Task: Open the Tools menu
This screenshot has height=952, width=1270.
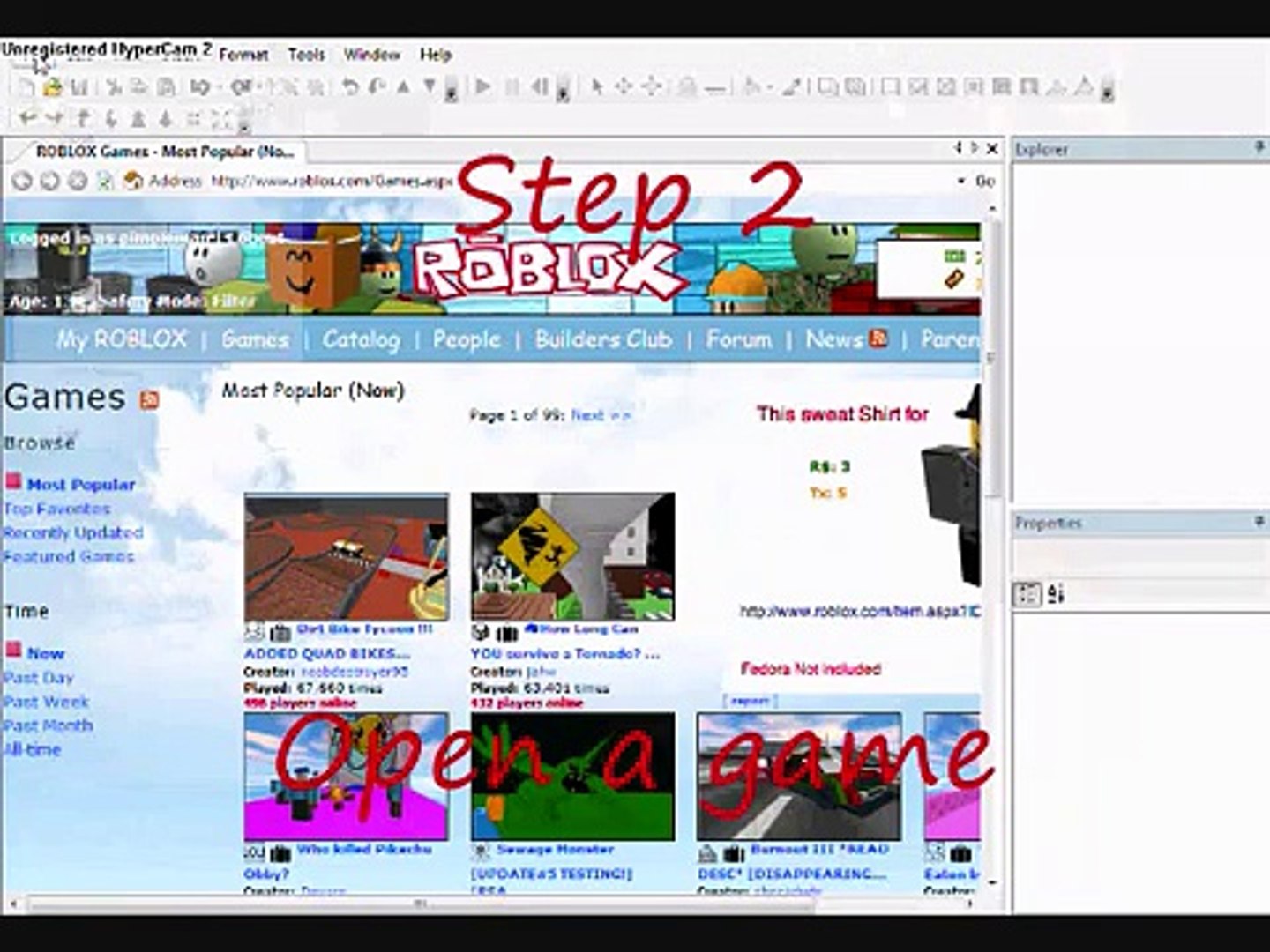Action: click(306, 55)
